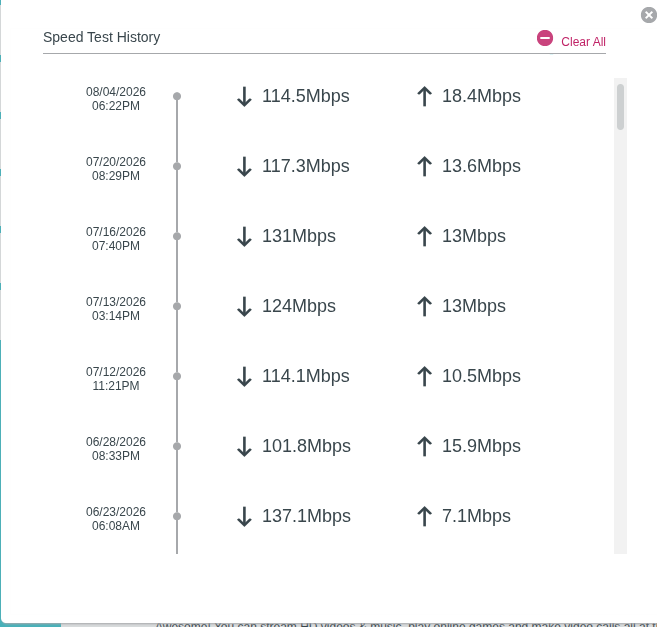Viewport: 657px width, 627px height.
Task: Click the red minus Clear All icon
Action: tap(545, 38)
